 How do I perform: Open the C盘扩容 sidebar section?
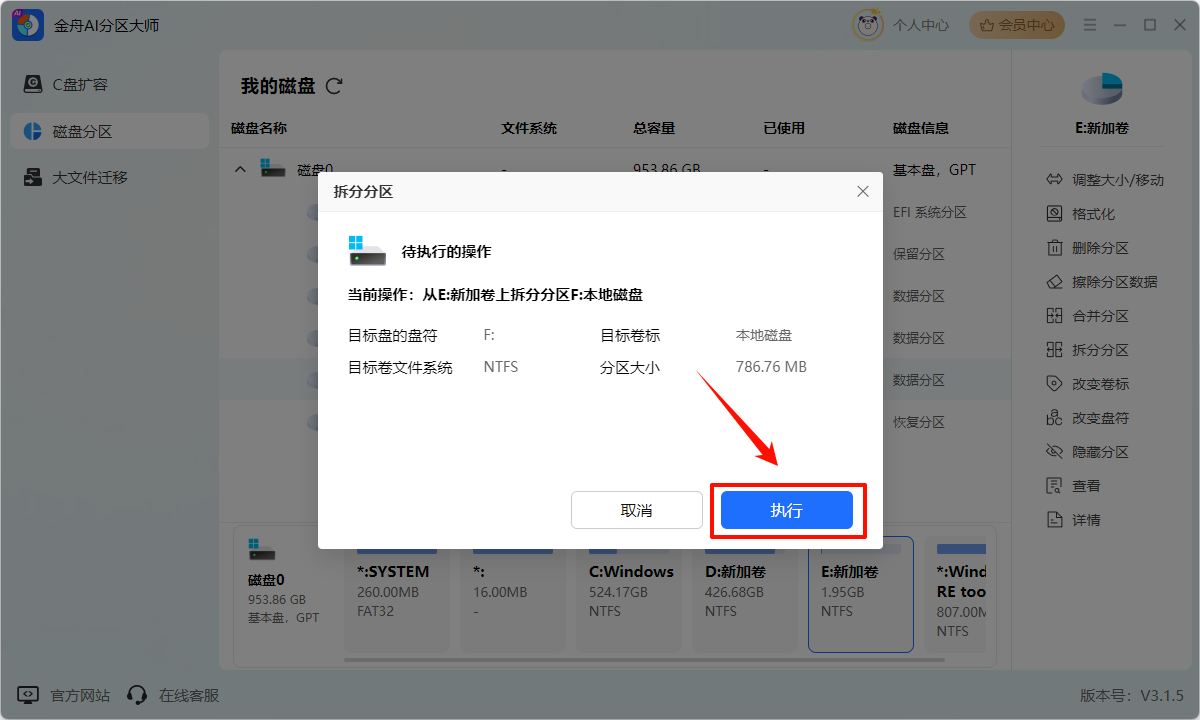coord(80,85)
